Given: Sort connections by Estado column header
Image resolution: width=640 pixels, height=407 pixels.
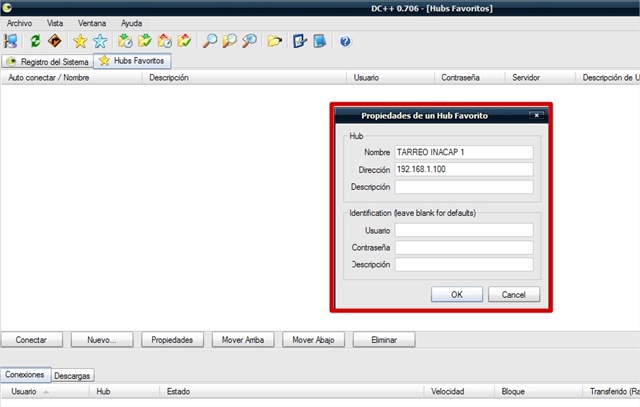Looking at the screenshot, I should pyautogui.click(x=291, y=391).
